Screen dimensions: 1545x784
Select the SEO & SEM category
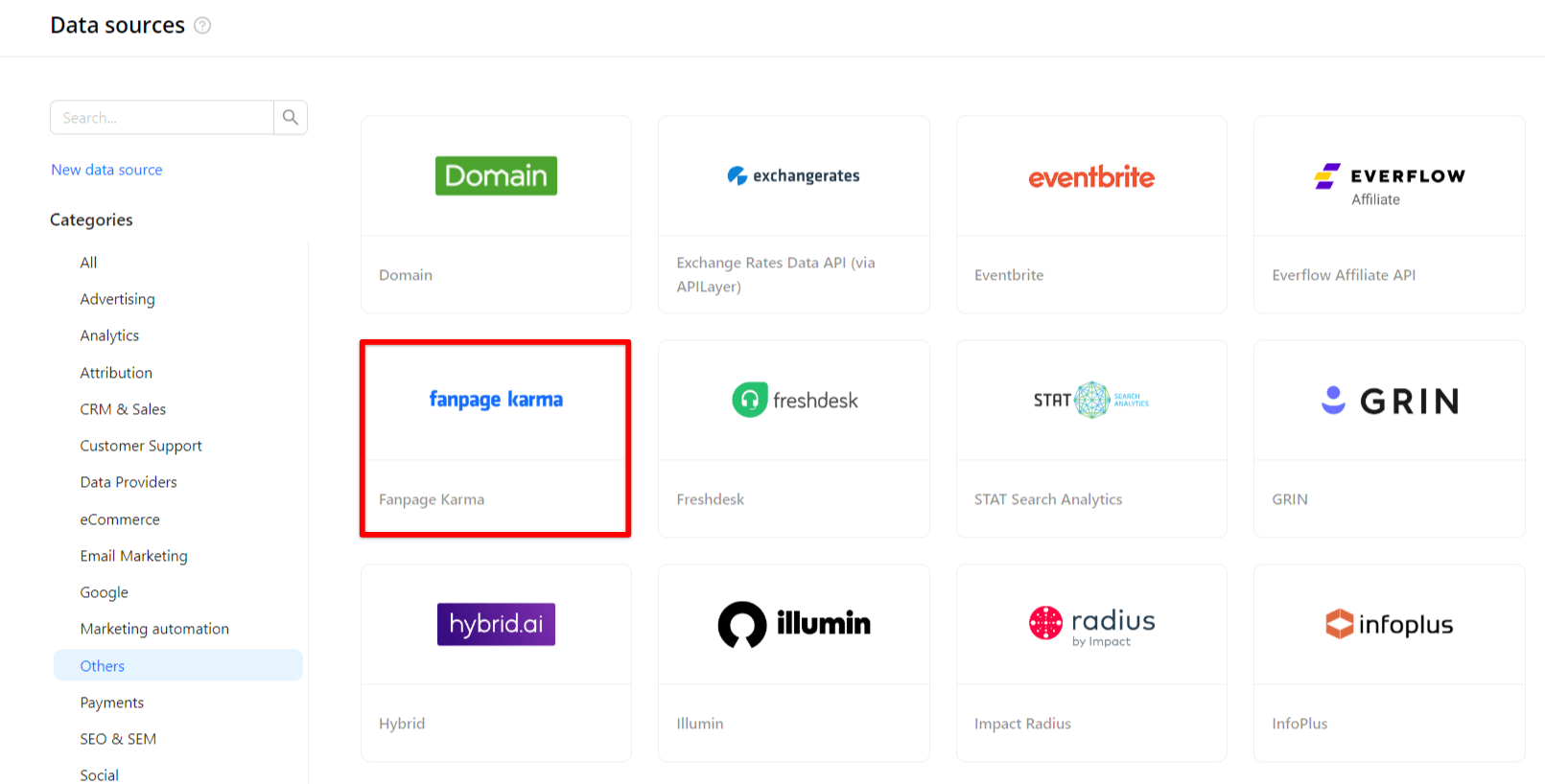point(118,739)
